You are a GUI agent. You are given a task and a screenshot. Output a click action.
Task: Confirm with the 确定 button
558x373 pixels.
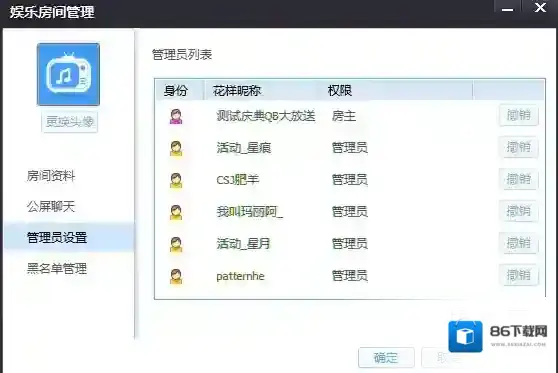pos(386,357)
